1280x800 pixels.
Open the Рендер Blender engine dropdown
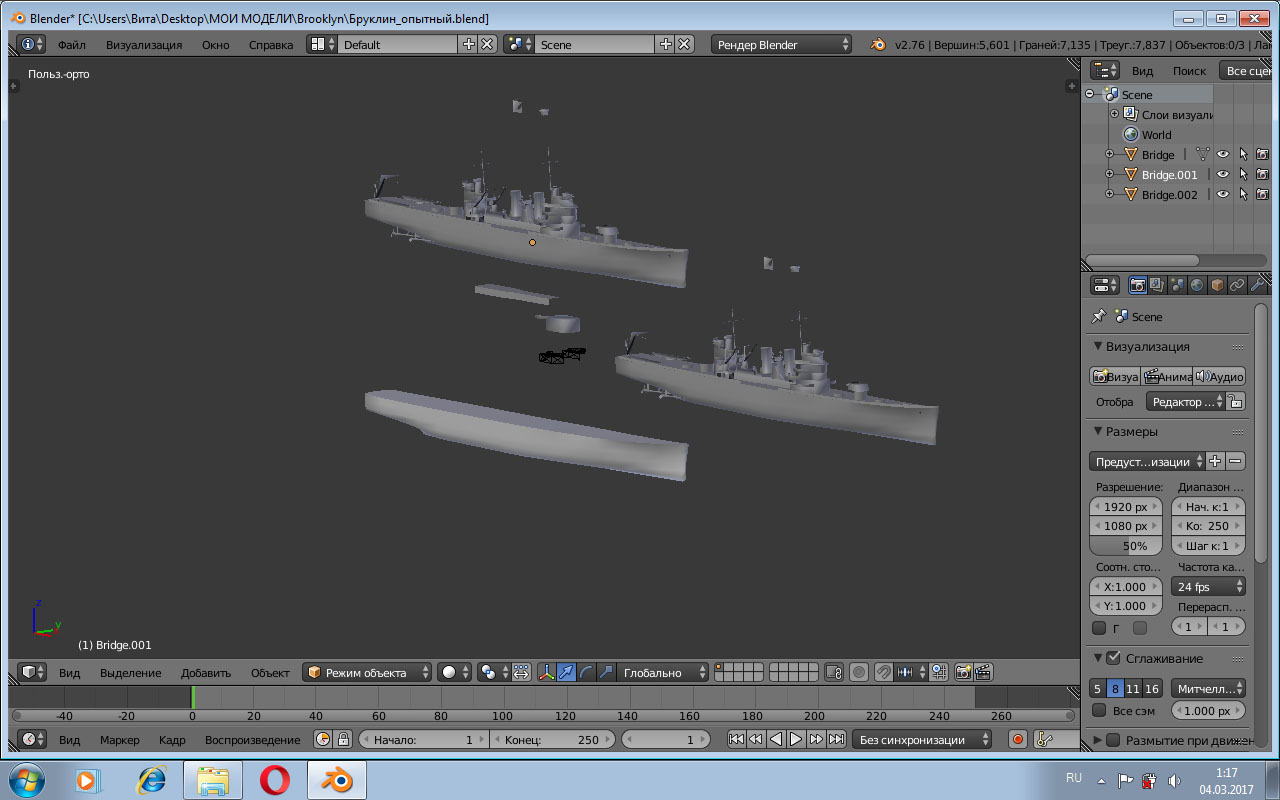[x=782, y=45]
